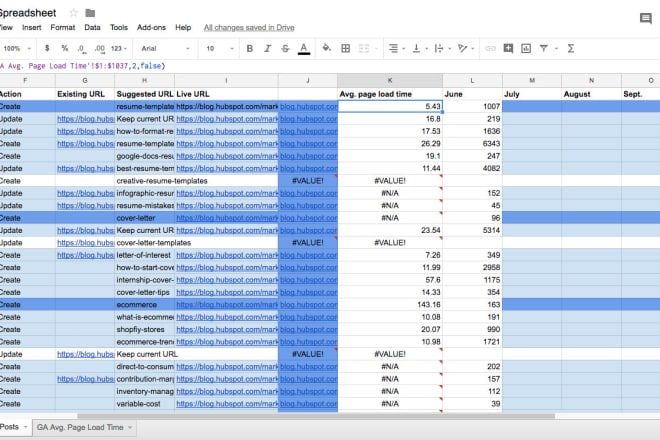Screen dimensions: 660x440
Task: Click inside the formula bar
Action: pyautogui.click(x=328, y=66)
